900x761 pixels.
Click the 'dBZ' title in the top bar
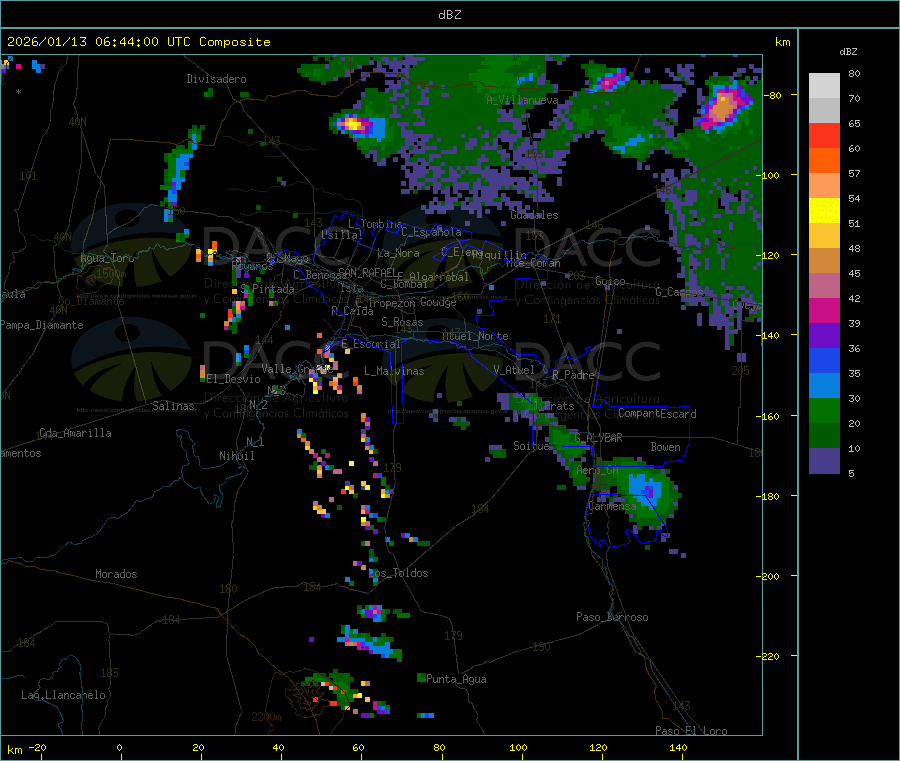449,15
